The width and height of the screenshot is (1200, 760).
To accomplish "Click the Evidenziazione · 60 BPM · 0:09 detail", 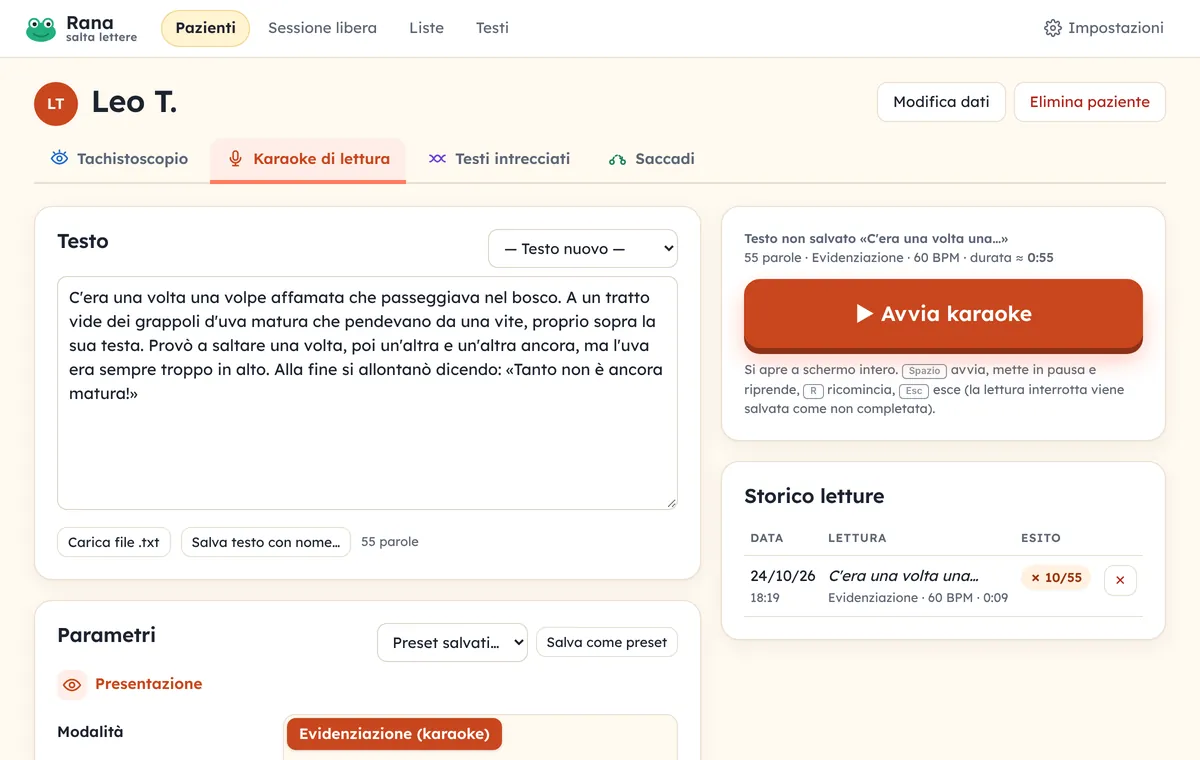I will click(x=918, y=598).
